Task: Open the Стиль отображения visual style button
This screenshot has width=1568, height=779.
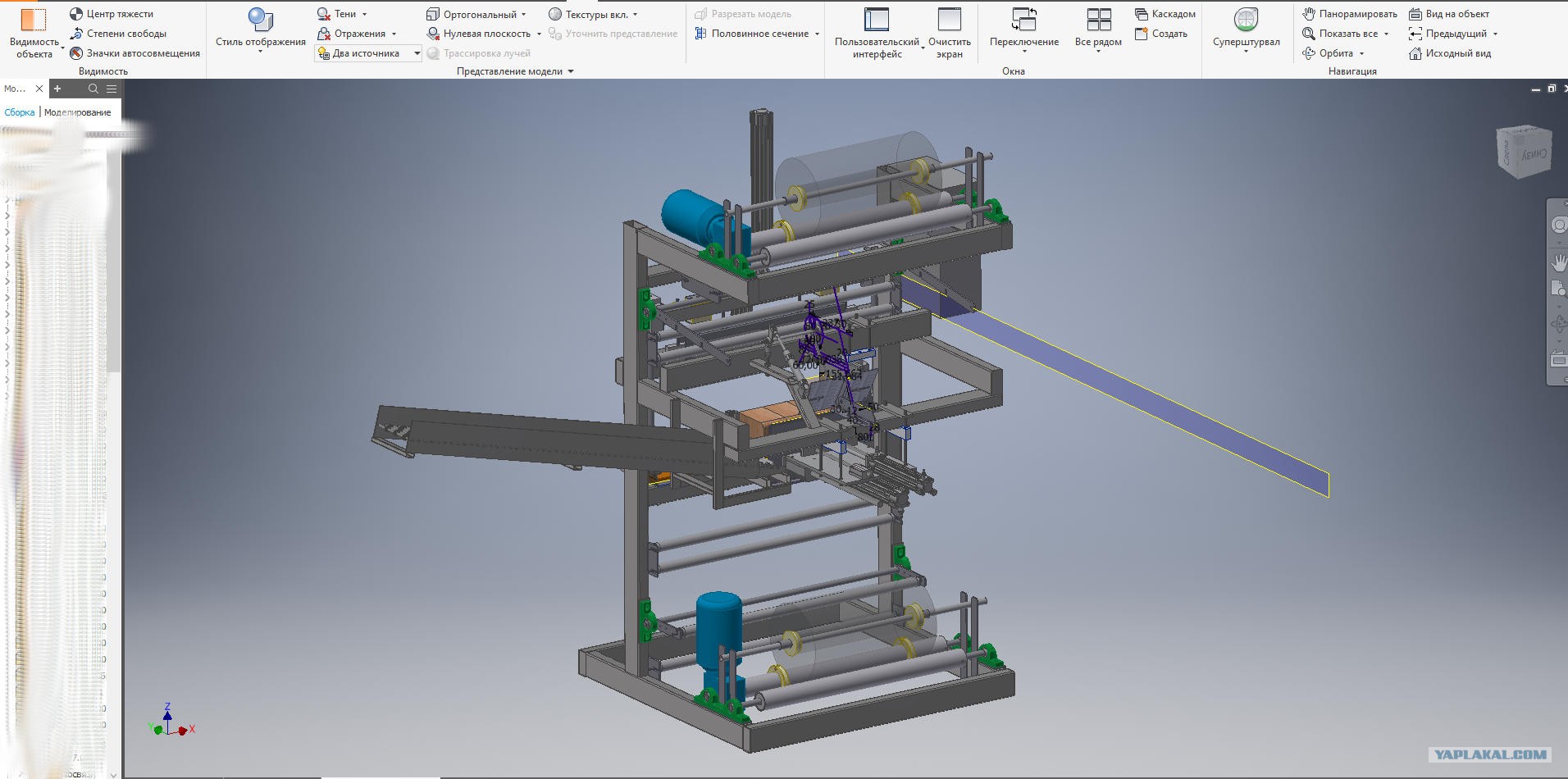Action: [260, 31]
